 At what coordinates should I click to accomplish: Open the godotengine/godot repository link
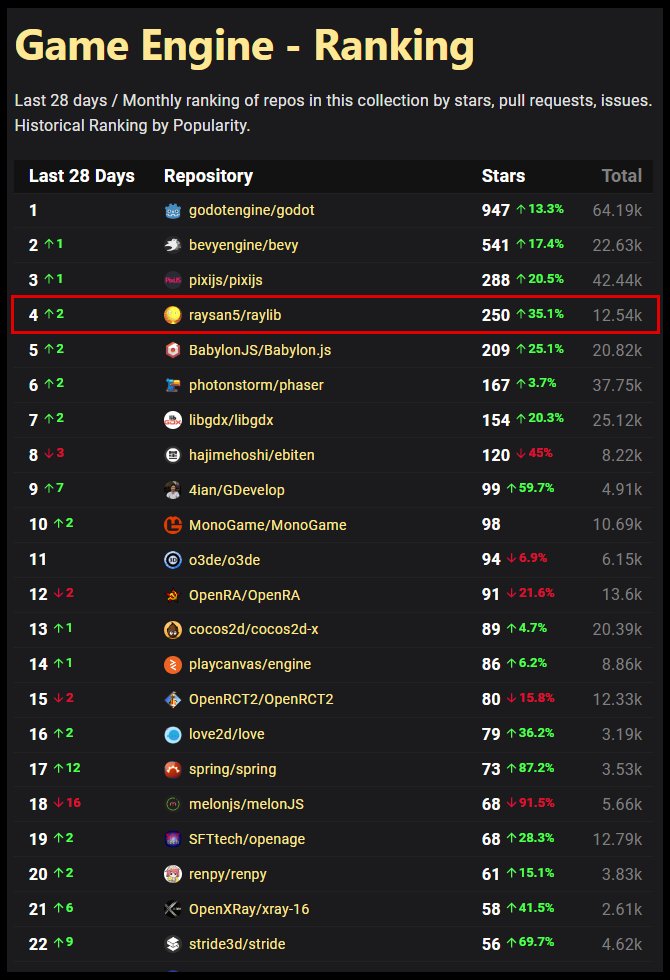(251, 211)
